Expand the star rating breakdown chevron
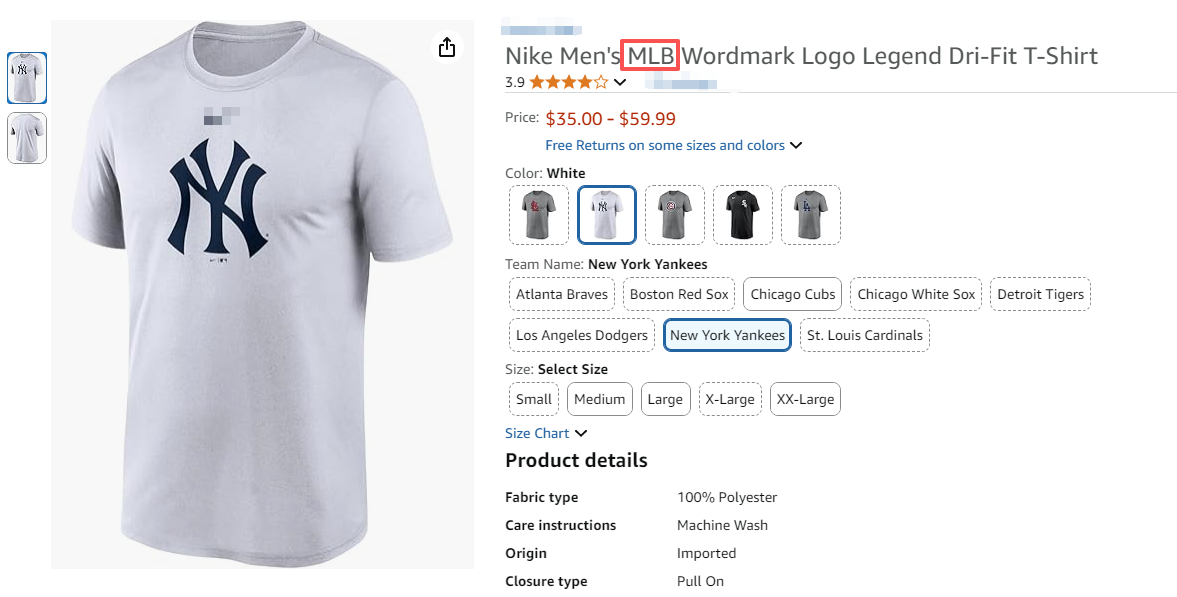Screen dimensions: 1177x597 [x=620, y=82]
